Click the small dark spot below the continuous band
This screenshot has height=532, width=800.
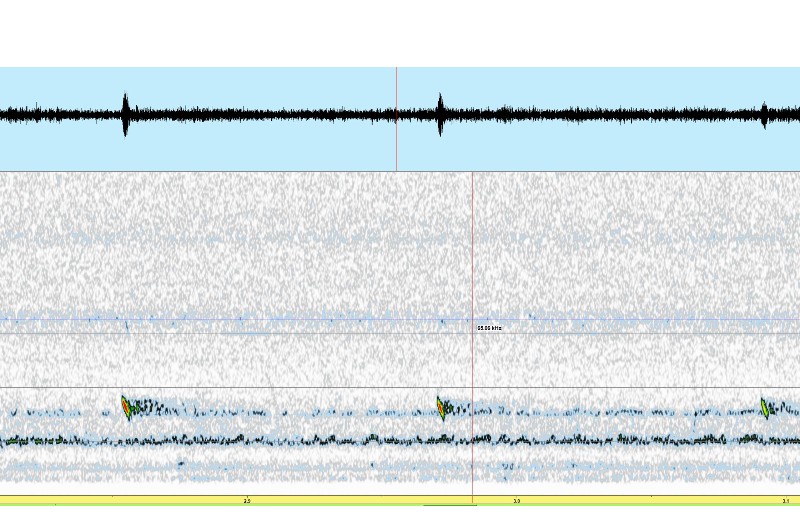pos(180,463)
